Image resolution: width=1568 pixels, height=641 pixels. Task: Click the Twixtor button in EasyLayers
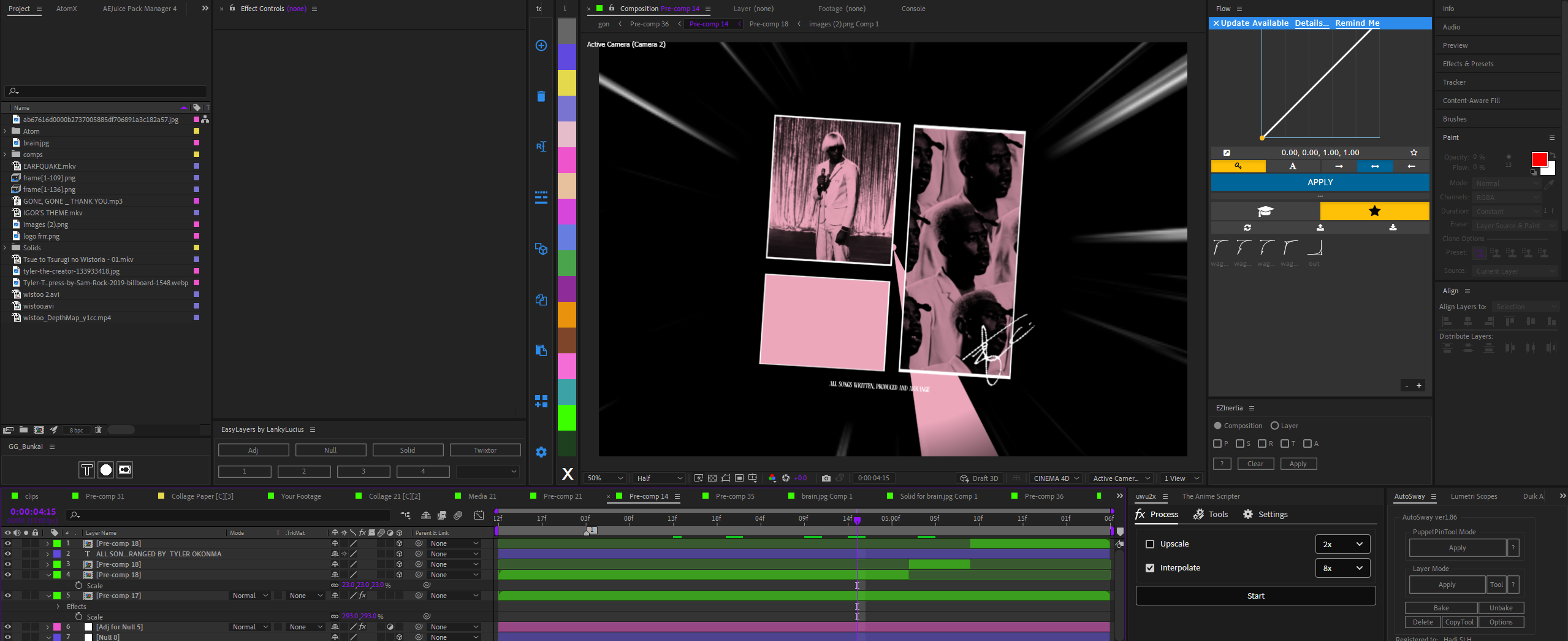[485, 450]
